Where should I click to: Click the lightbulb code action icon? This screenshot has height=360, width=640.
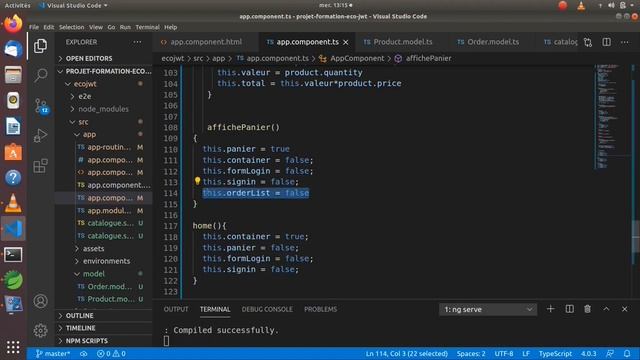(x=197, y=180)
